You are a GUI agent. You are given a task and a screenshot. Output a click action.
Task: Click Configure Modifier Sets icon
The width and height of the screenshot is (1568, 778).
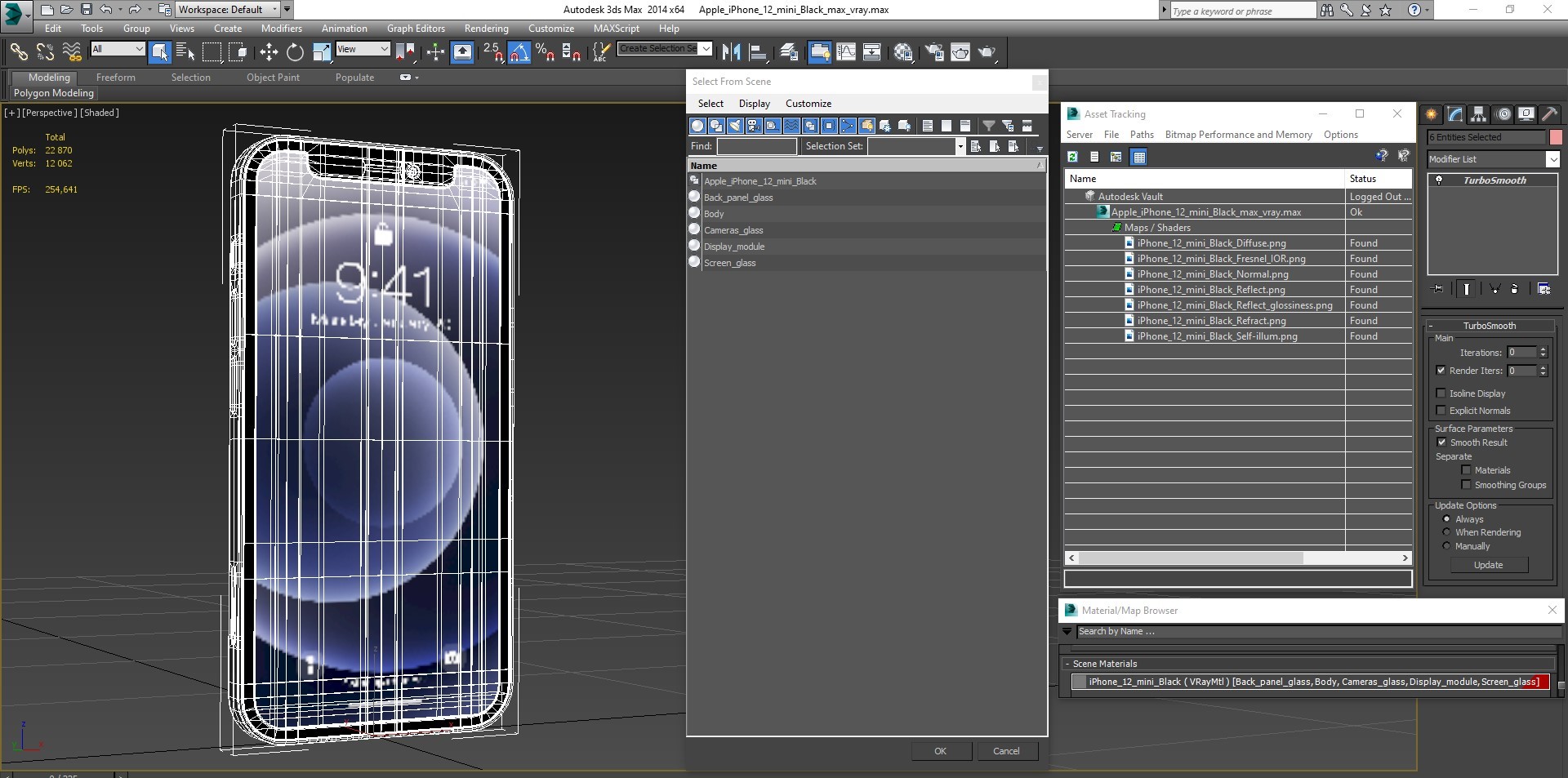[1543, 289]
